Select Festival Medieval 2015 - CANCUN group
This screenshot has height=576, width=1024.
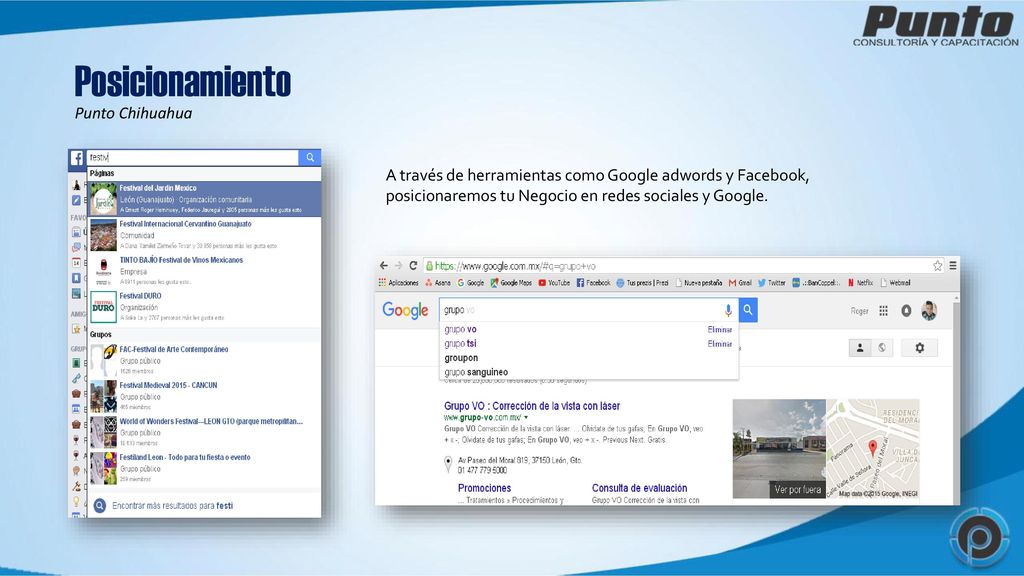tap(204, 396)
